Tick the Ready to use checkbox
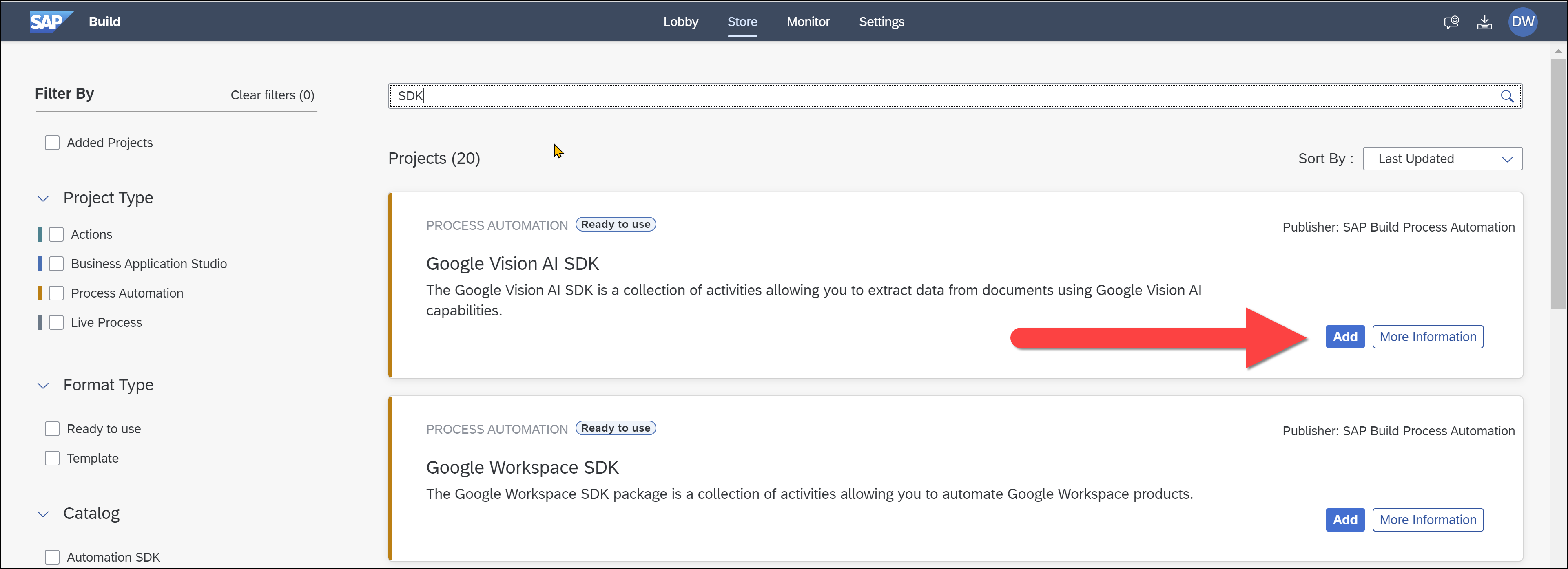Image resolution: width=1568 pixels, height=569 pixels. tap(52, 429)
